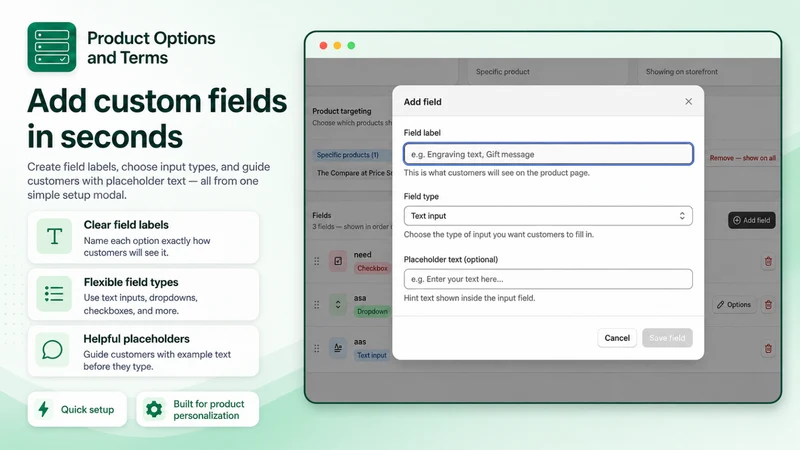Click the Product targeting heading

click(x=342, y=111)
